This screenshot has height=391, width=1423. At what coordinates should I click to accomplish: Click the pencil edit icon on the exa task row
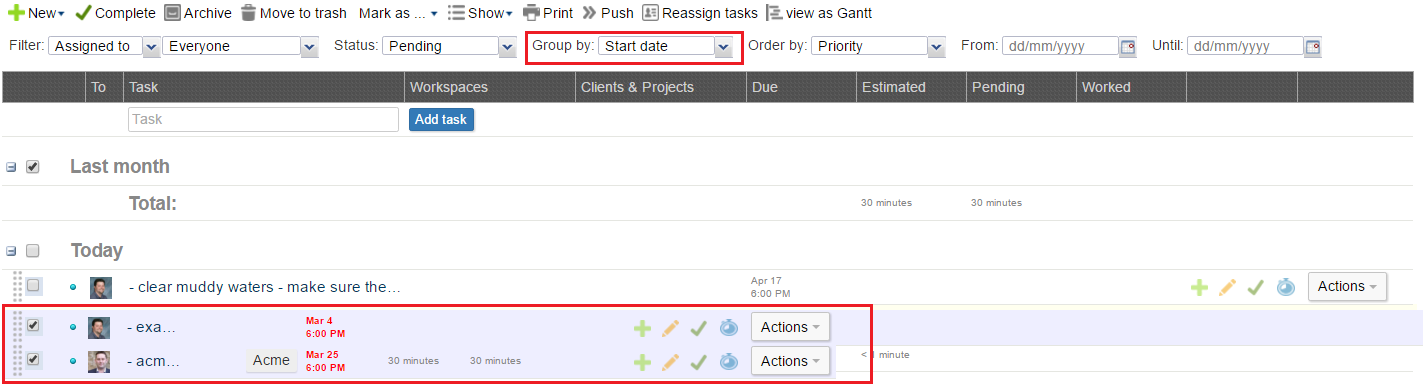coord(670,327)
